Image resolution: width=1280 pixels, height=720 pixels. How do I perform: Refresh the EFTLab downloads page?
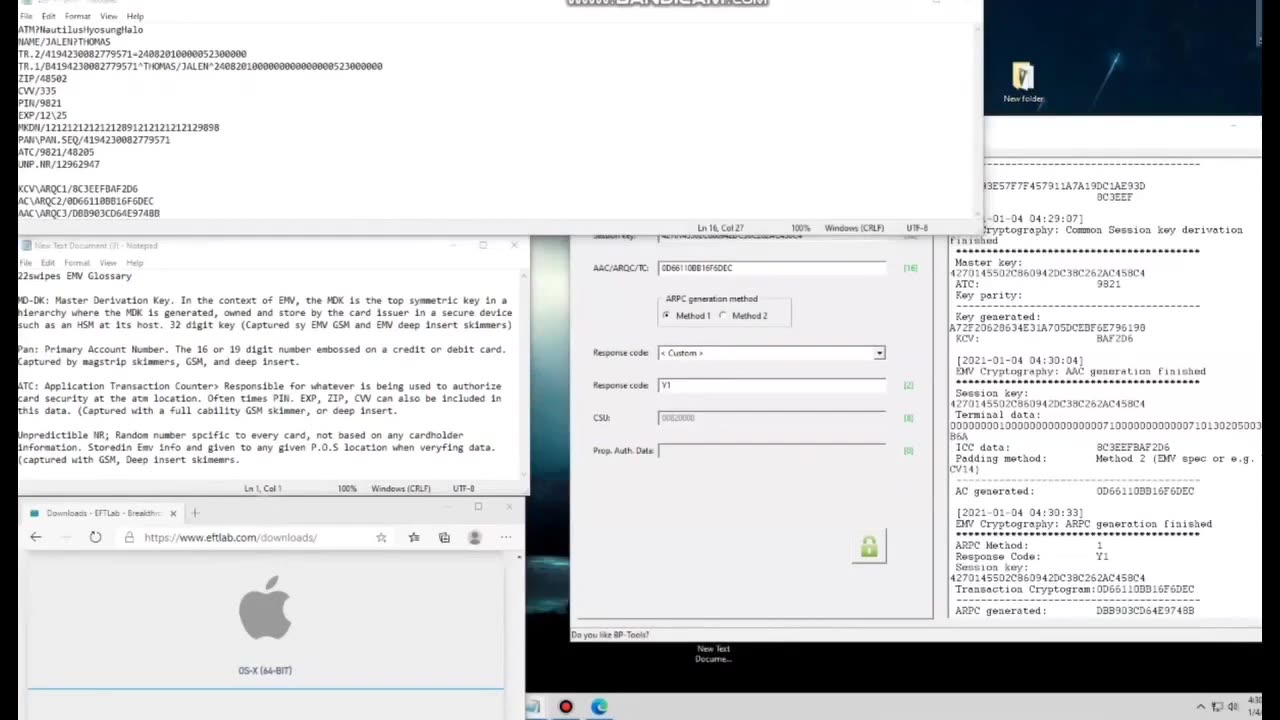95,537
